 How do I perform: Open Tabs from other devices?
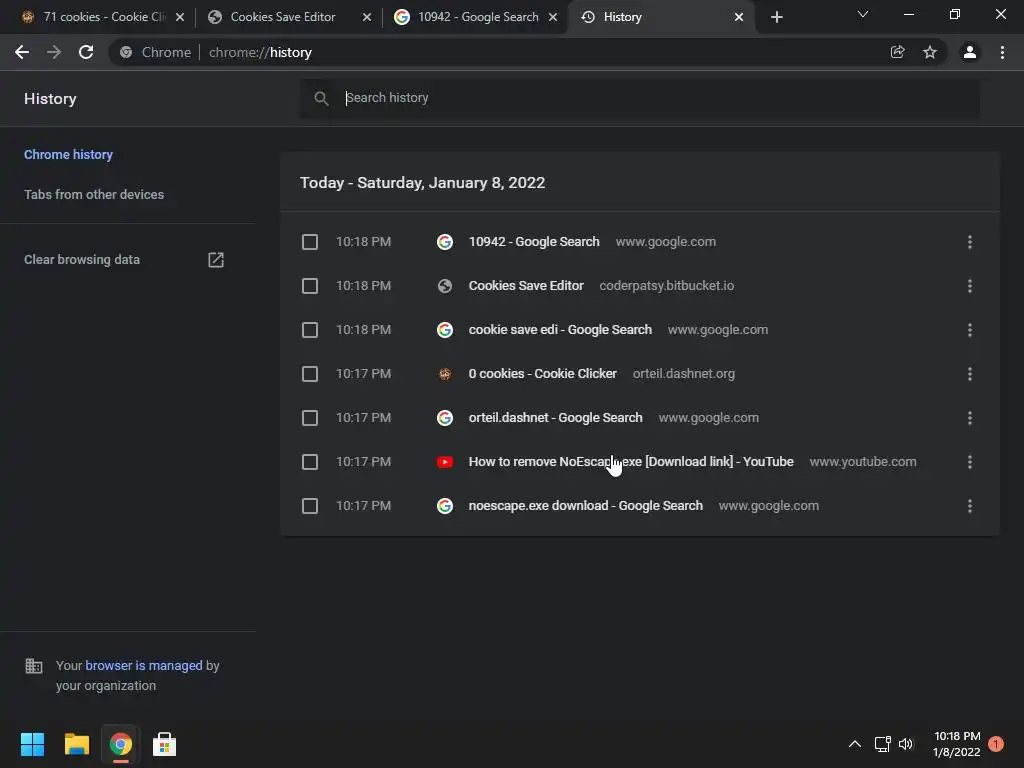pos(94,195)
